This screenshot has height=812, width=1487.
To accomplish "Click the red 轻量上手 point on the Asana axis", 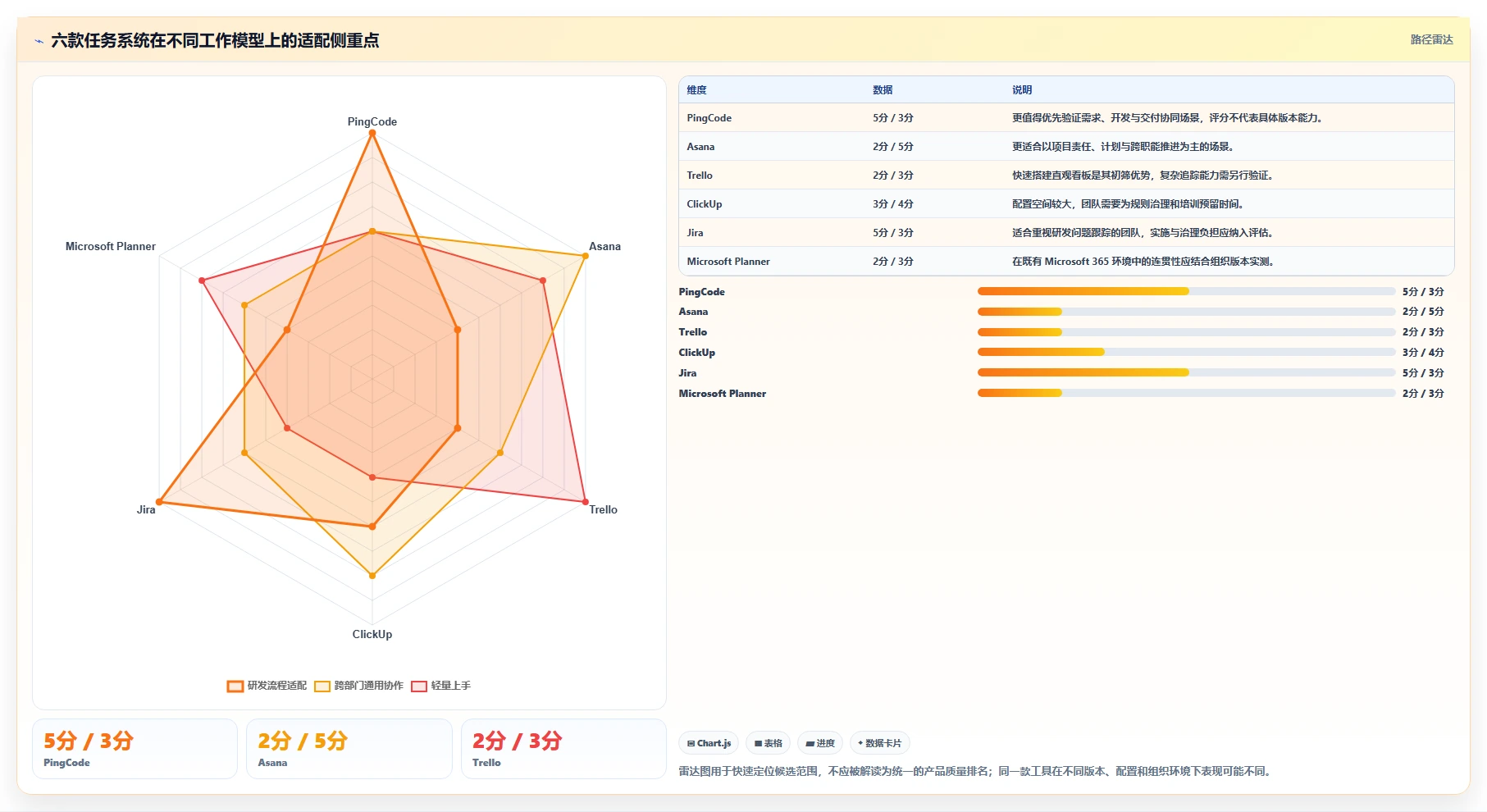I will pyautogui.click(x=543, y=281).
